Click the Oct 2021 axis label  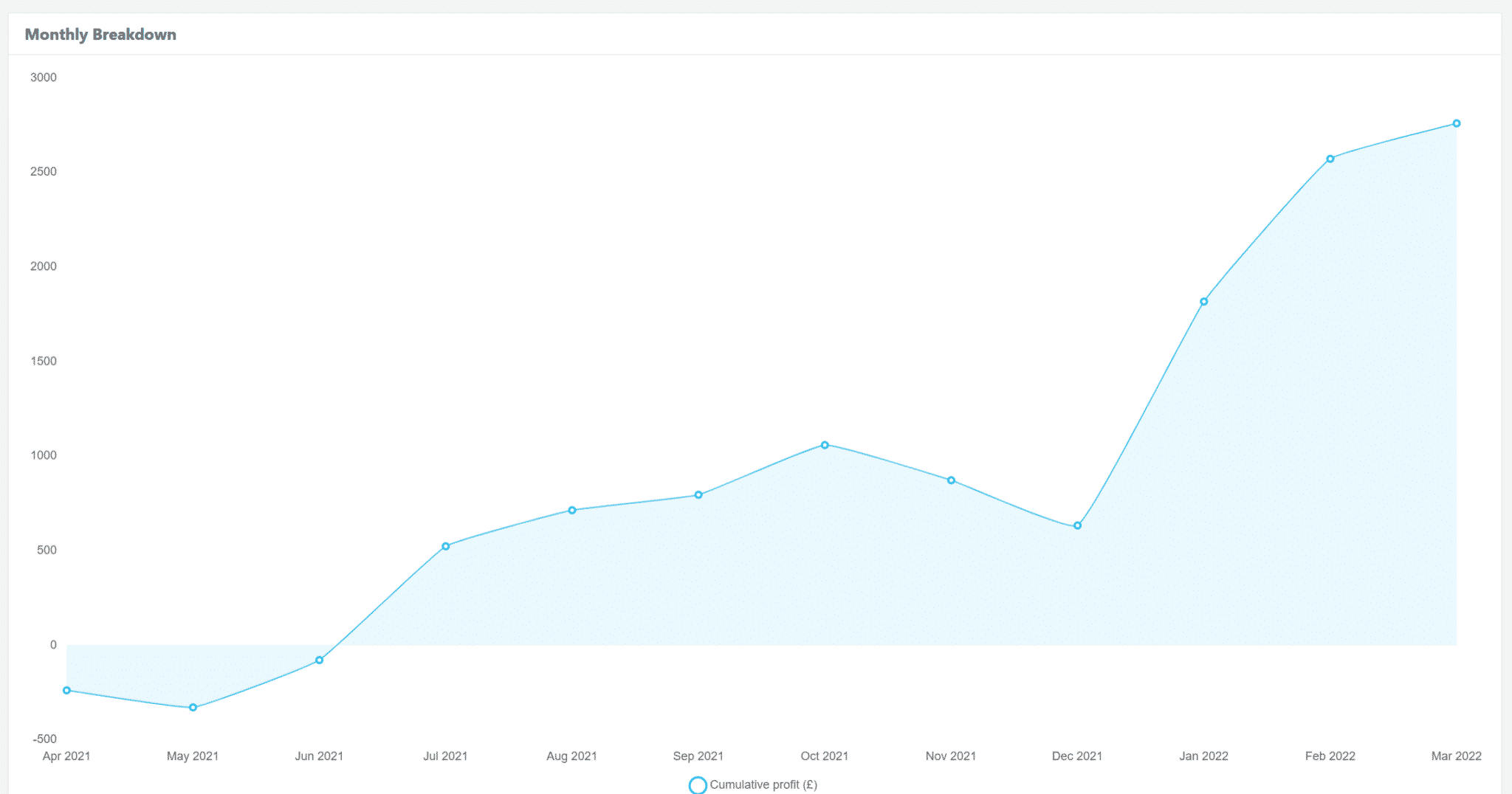coord(825,756)
